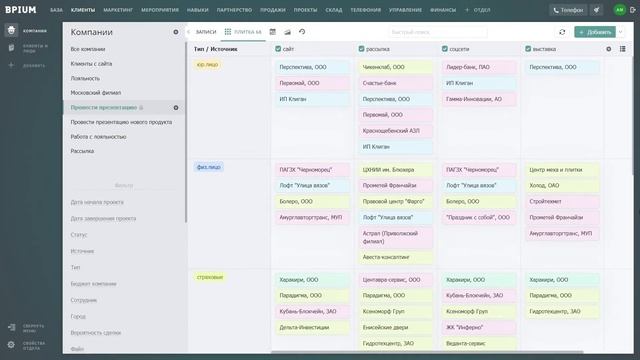
Task: Click the horizontal scrollbar at bottom
Action: point(427,352)
